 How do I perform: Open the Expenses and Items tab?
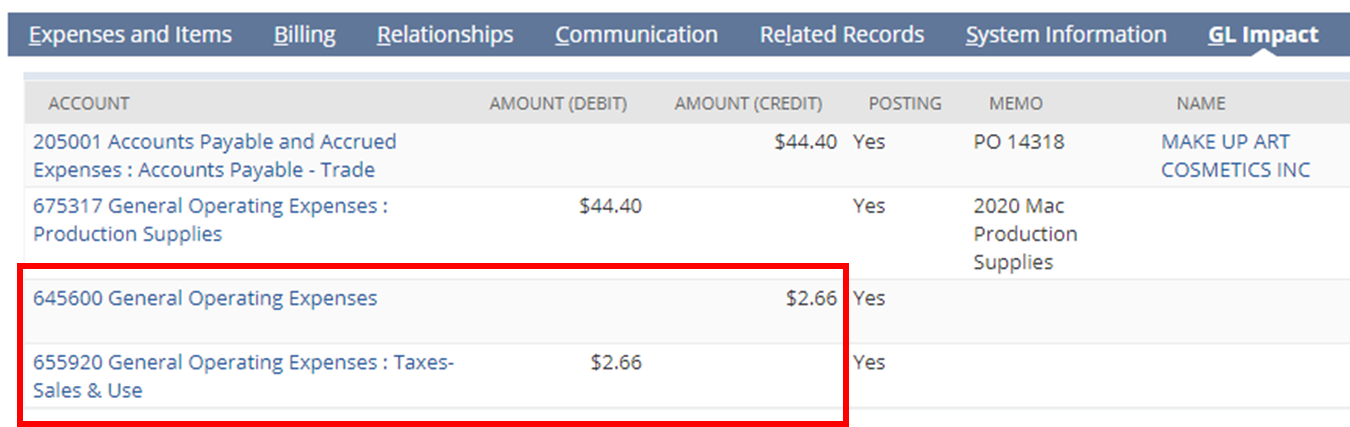coord(130,35)
